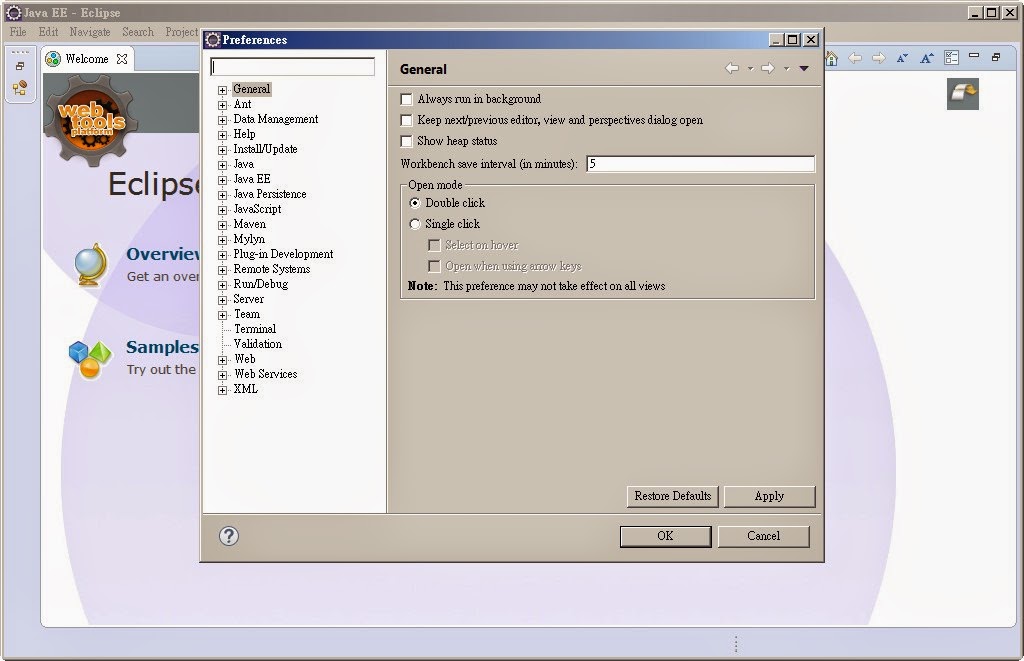The width and height of the screenshot is (1024, 661).
Task: Open the Edit menu
Action: [x=48, y=32]
